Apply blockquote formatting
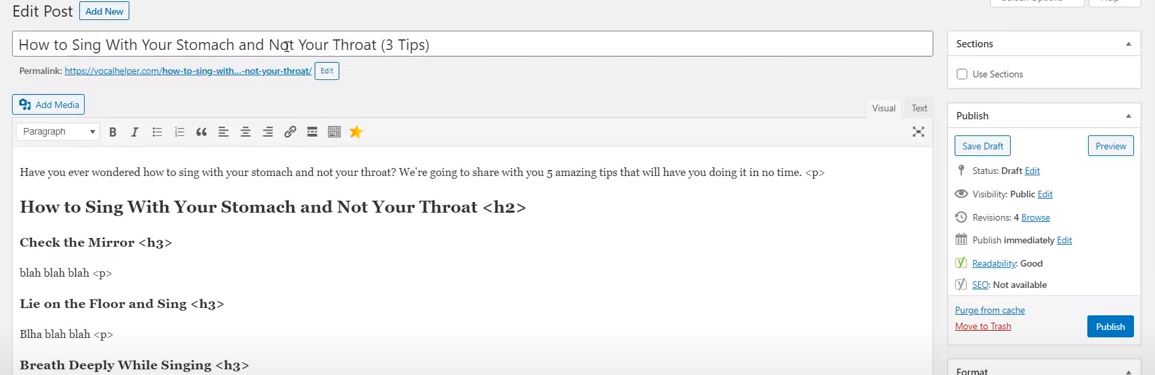The image size is (1155, 375). point(201,132)
